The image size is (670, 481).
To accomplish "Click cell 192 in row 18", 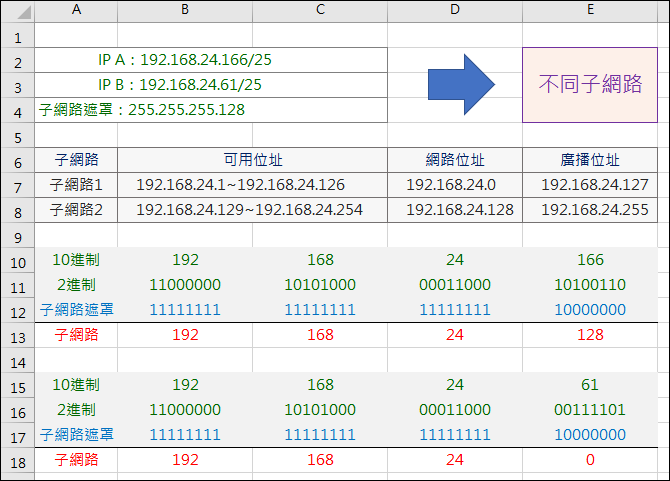I will (185, 460).
